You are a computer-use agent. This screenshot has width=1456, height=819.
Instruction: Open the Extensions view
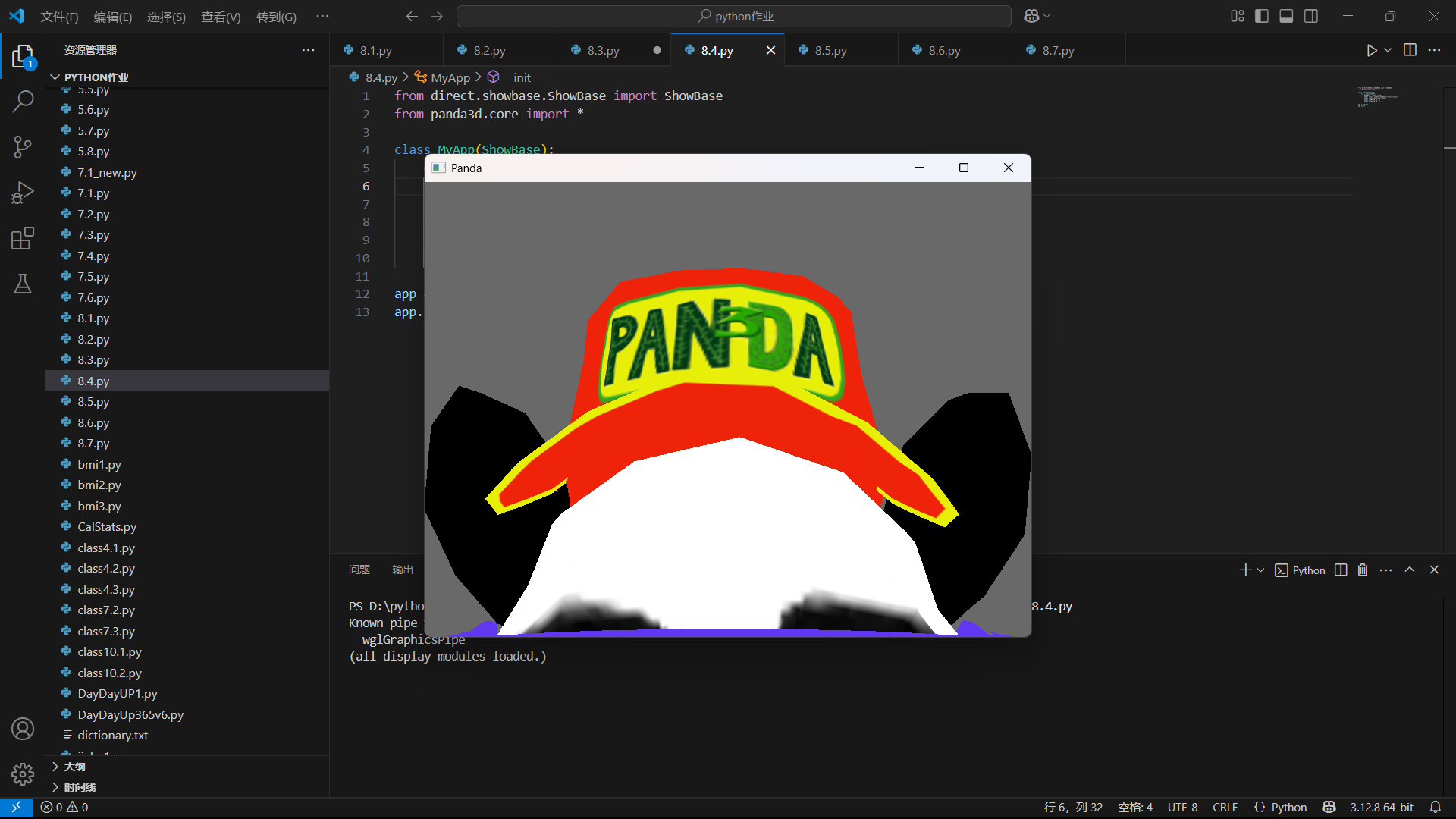click(x=23, y=239)
